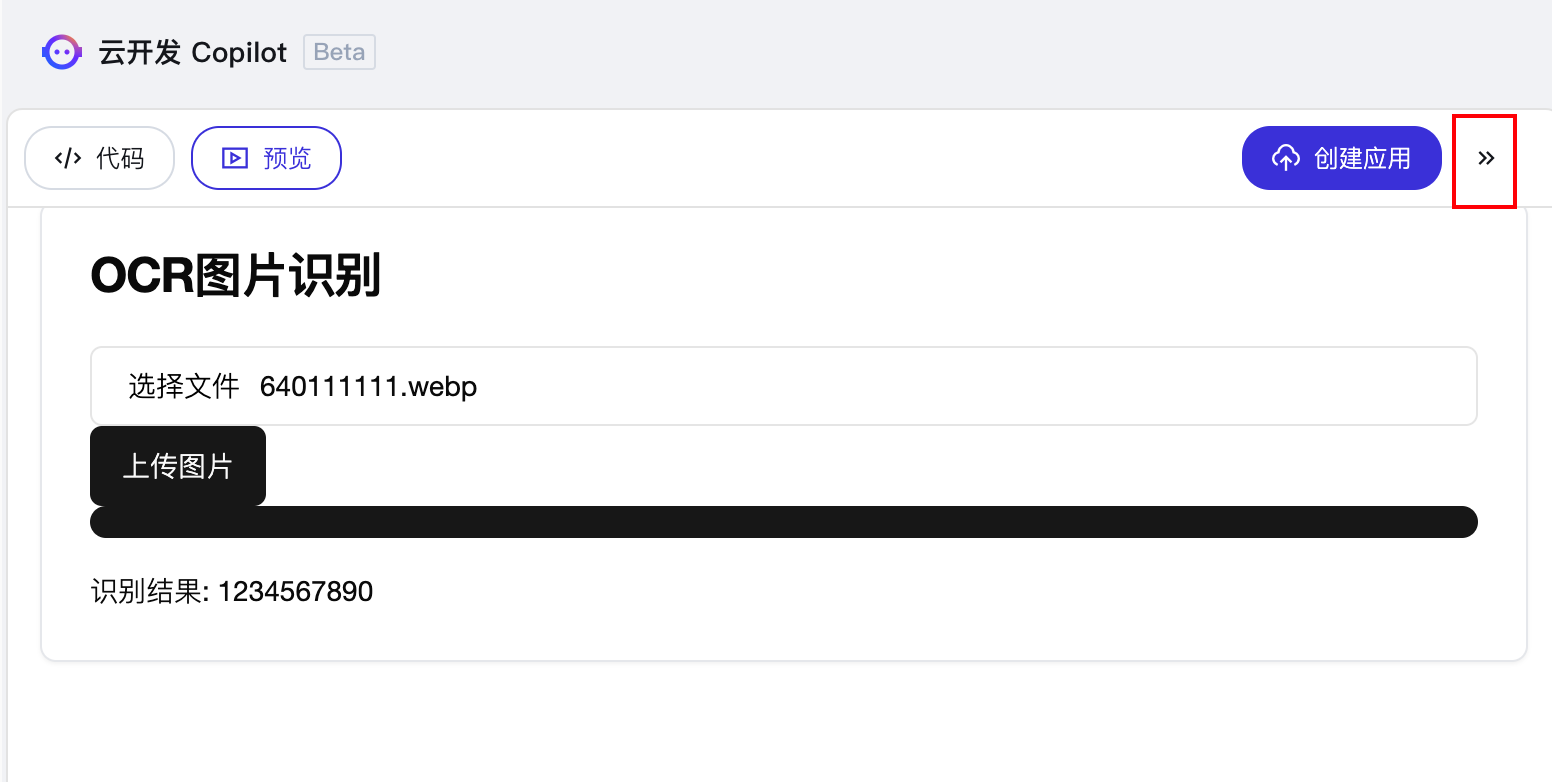
Task: Click empty area of the file input box
Action: pos(950,386)
